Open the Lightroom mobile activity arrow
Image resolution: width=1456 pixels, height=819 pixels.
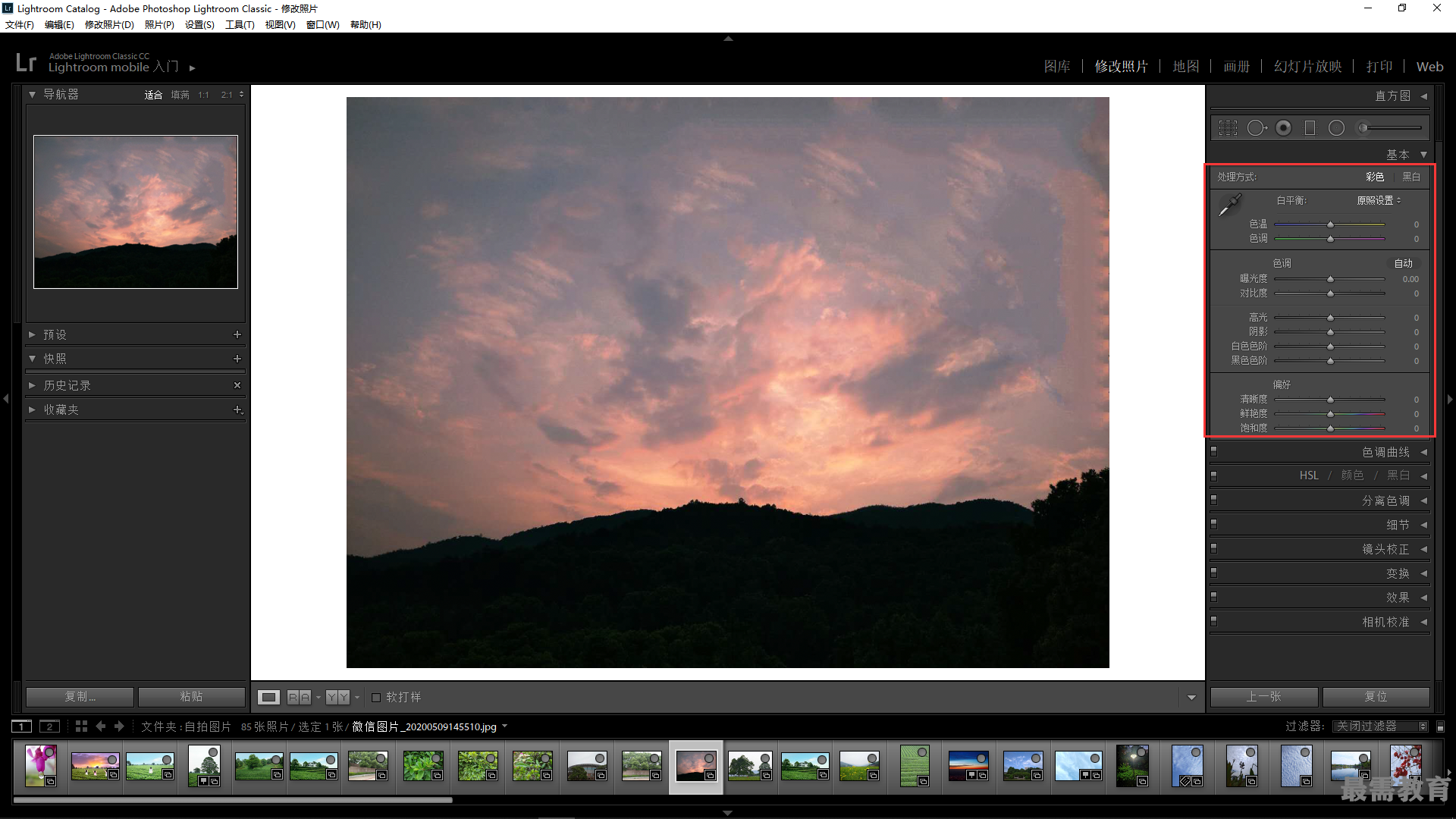click(x=193, y=68)
